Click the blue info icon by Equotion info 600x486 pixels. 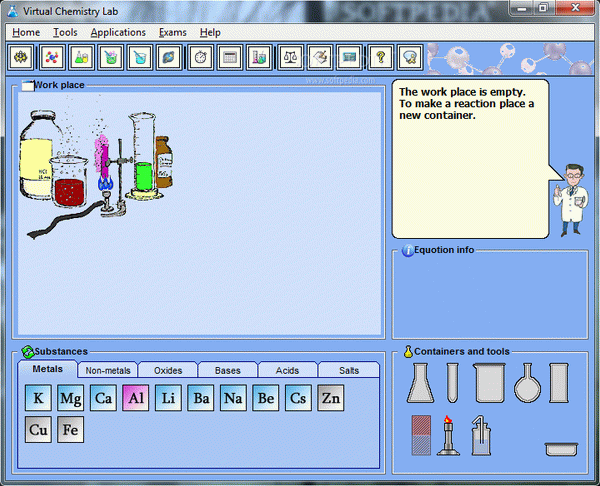coord(408,251)
